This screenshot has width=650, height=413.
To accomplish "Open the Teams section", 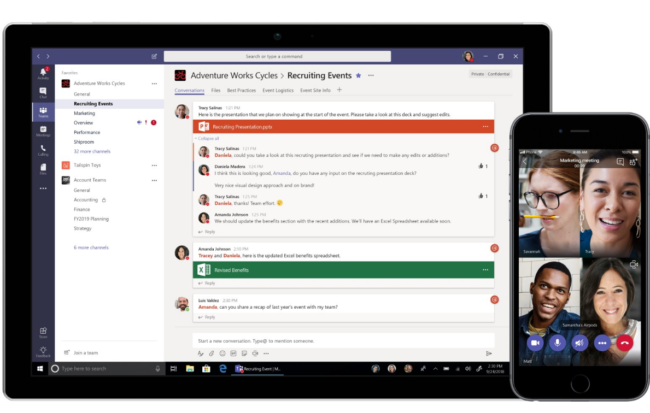I will click(43, 112).
